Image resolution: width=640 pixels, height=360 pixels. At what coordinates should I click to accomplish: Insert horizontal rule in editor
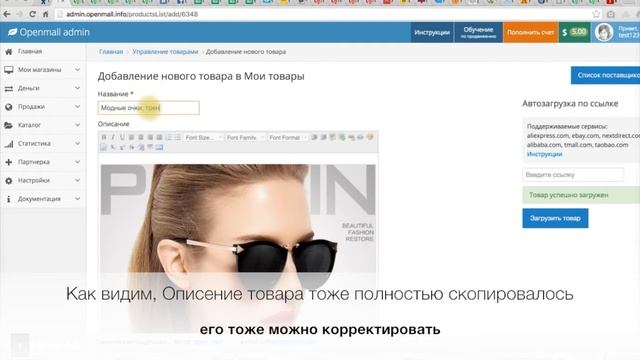(150, 147)
